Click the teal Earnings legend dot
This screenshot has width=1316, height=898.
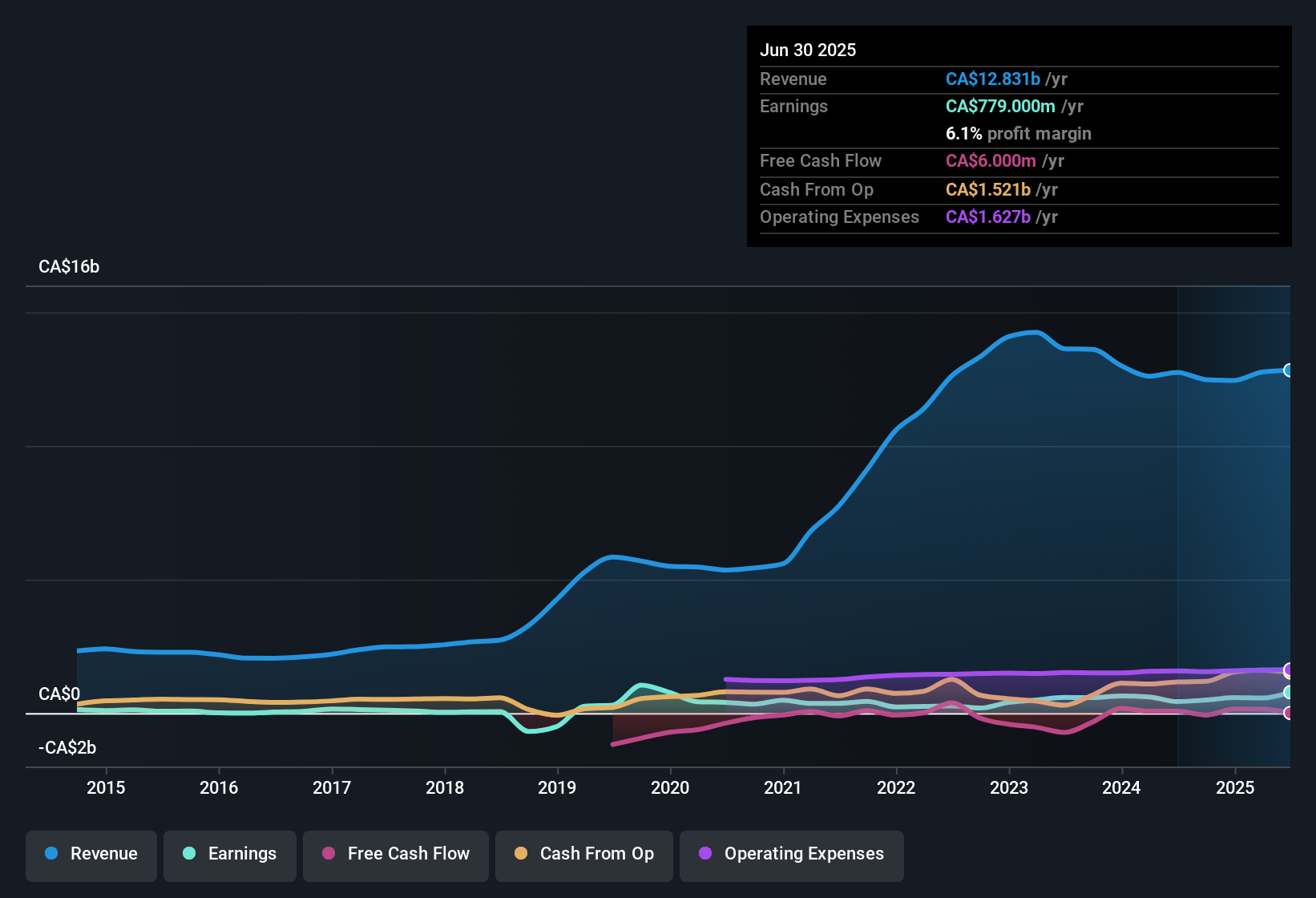(189, 854)
